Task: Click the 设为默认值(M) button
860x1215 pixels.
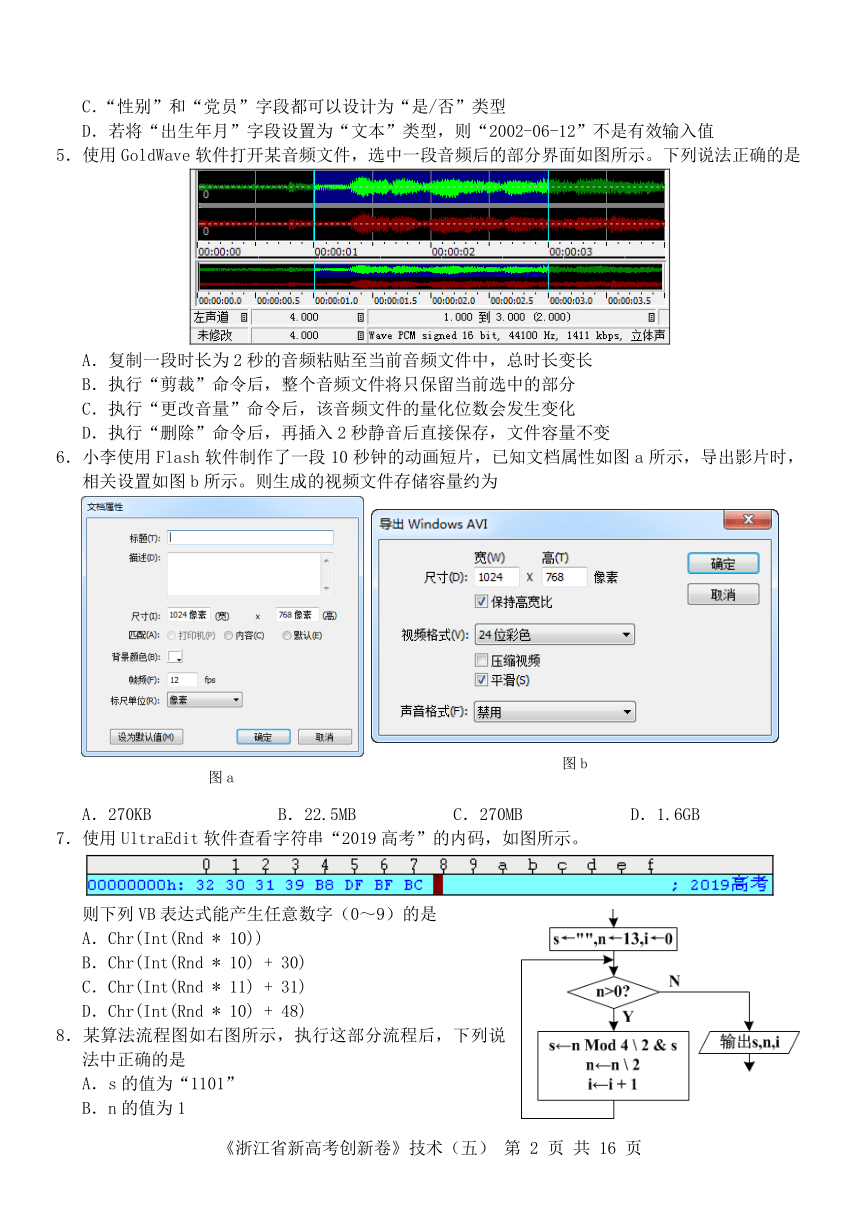Action: (147, 737)
